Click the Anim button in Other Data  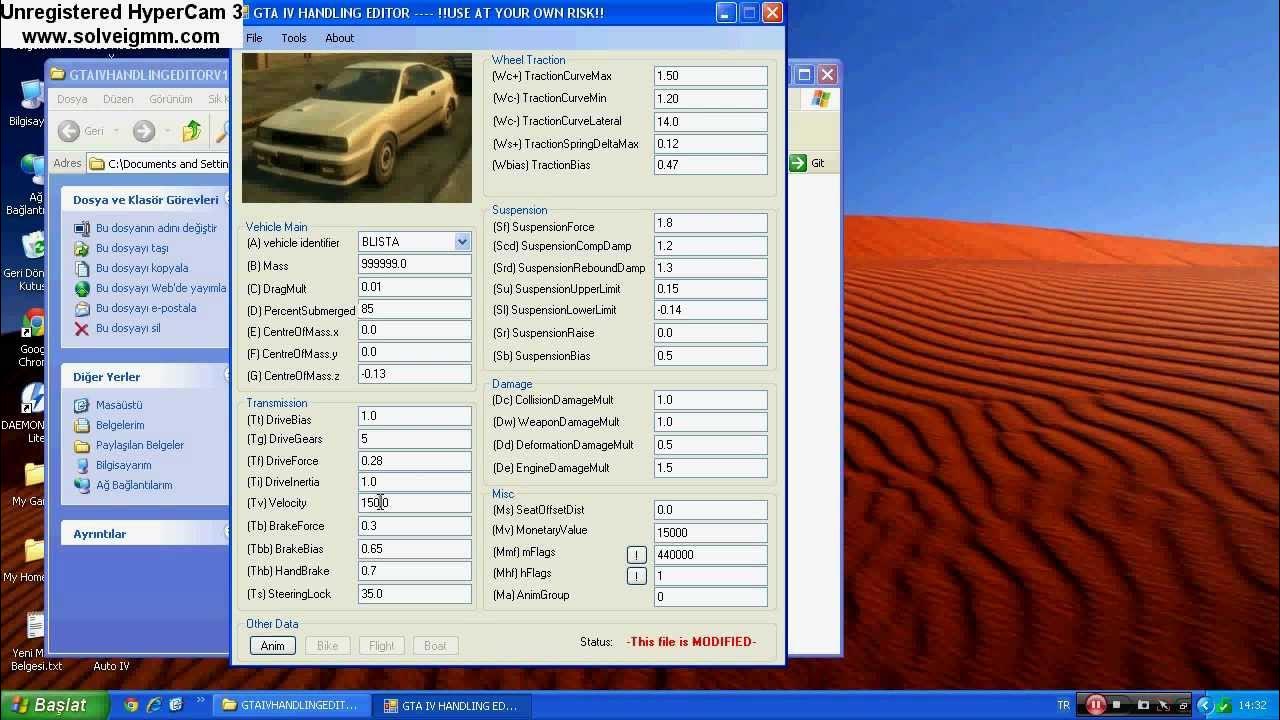(273, 646)
